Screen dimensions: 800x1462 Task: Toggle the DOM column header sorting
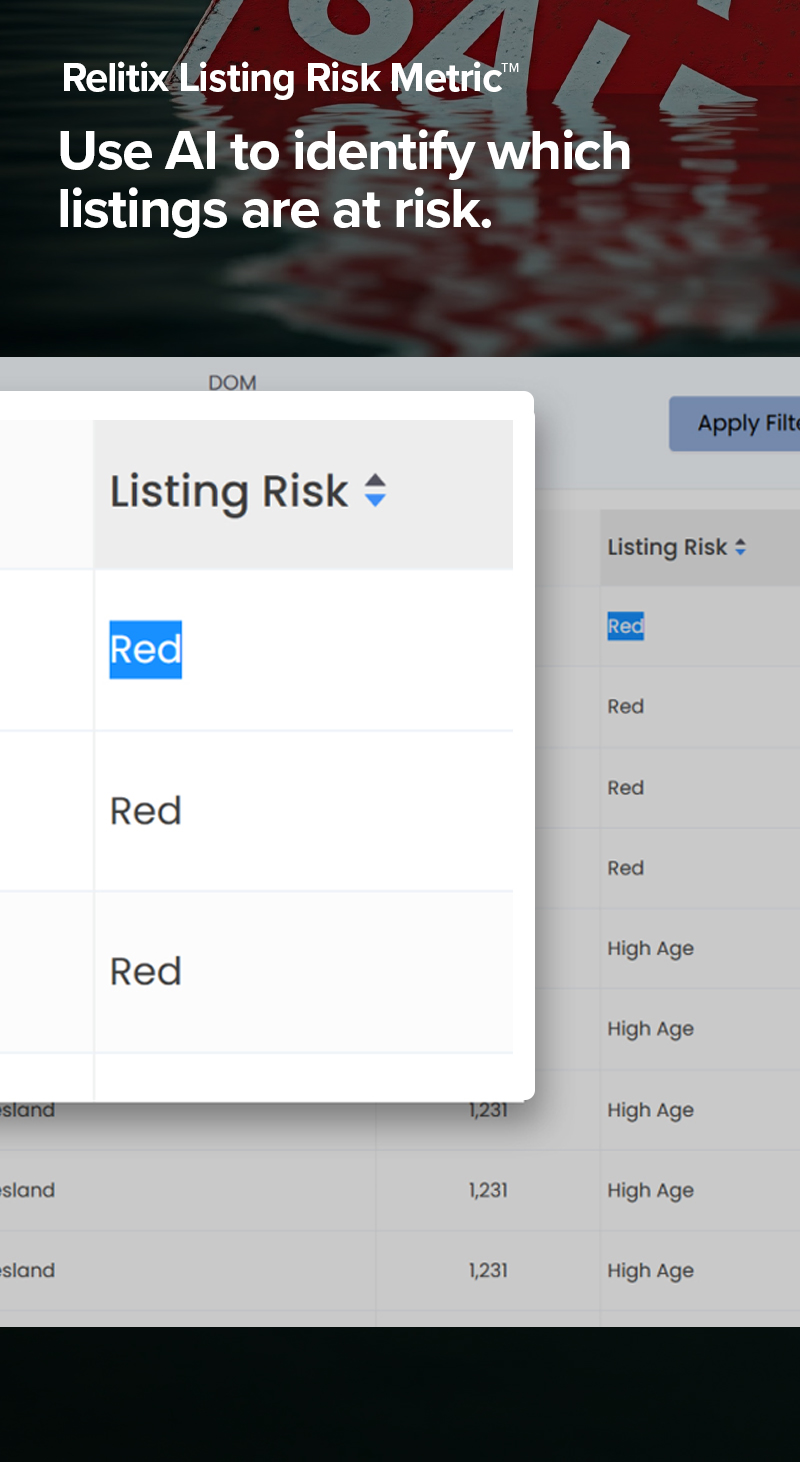click(x=232, y=383)
